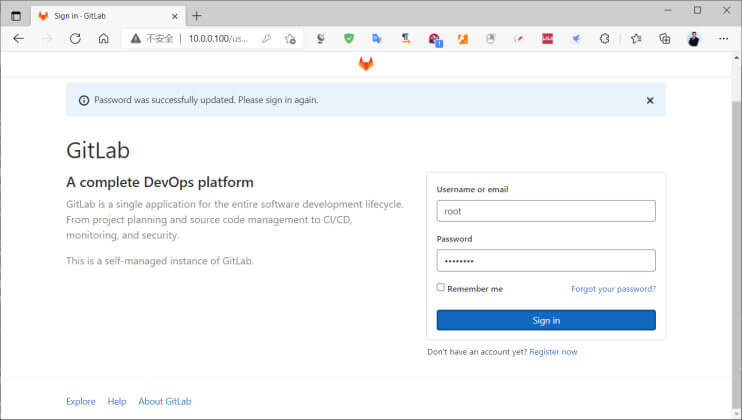Image resolution: width=742 pixels, height=420 pixels.
Task: Tick the Remember me checkbox
Action: [x=441, y=288]
